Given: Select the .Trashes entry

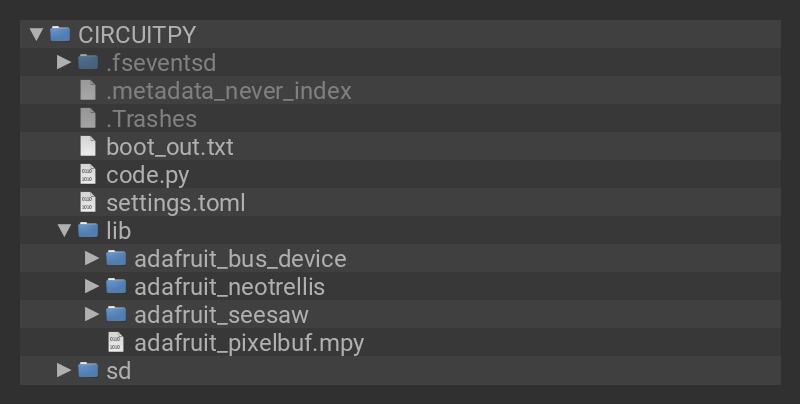Looking at the screenshot, I should [151, 119].
